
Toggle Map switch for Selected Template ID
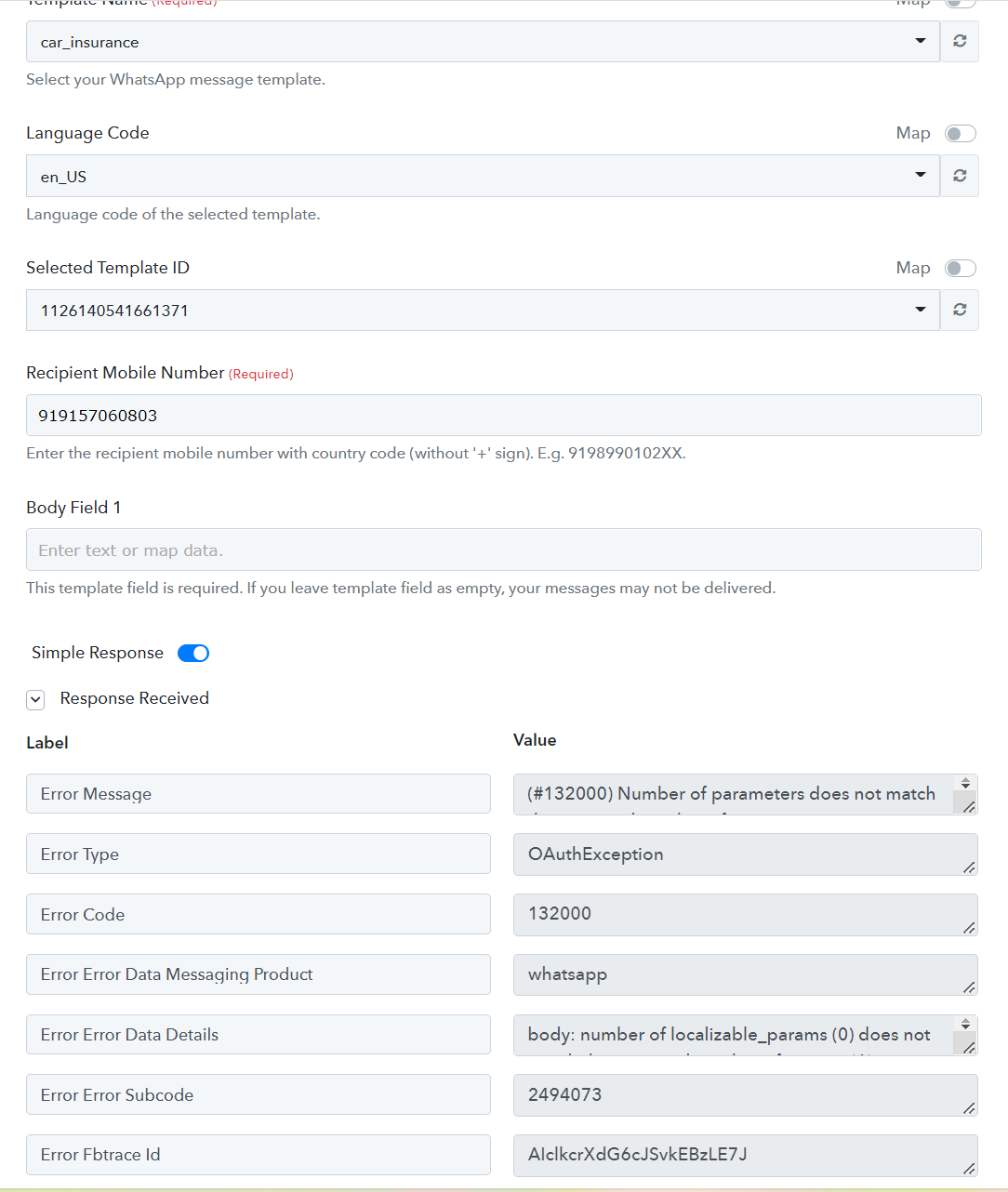tap(961, 269)
